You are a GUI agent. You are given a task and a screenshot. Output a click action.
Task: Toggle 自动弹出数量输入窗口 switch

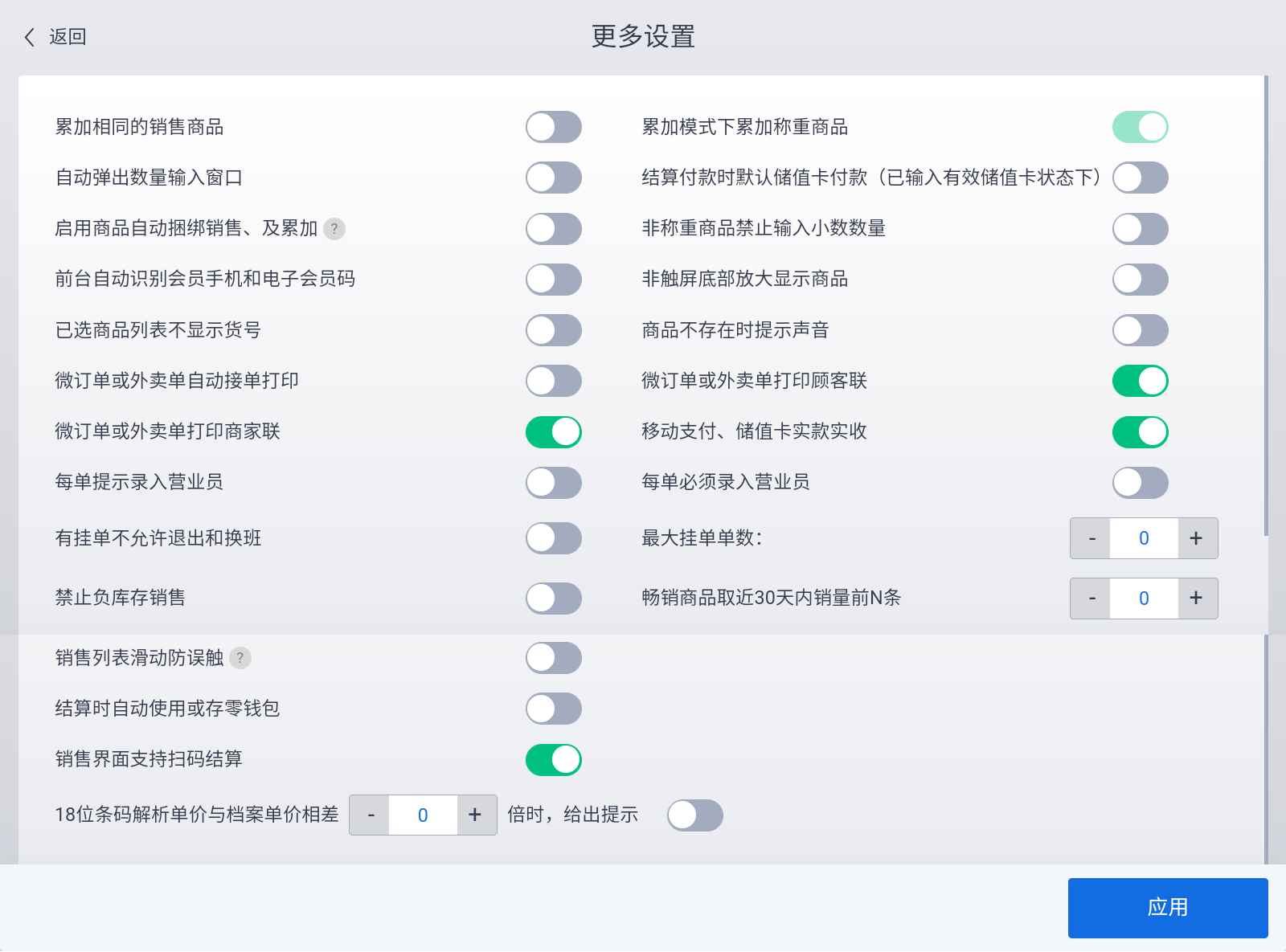(553, 178)
